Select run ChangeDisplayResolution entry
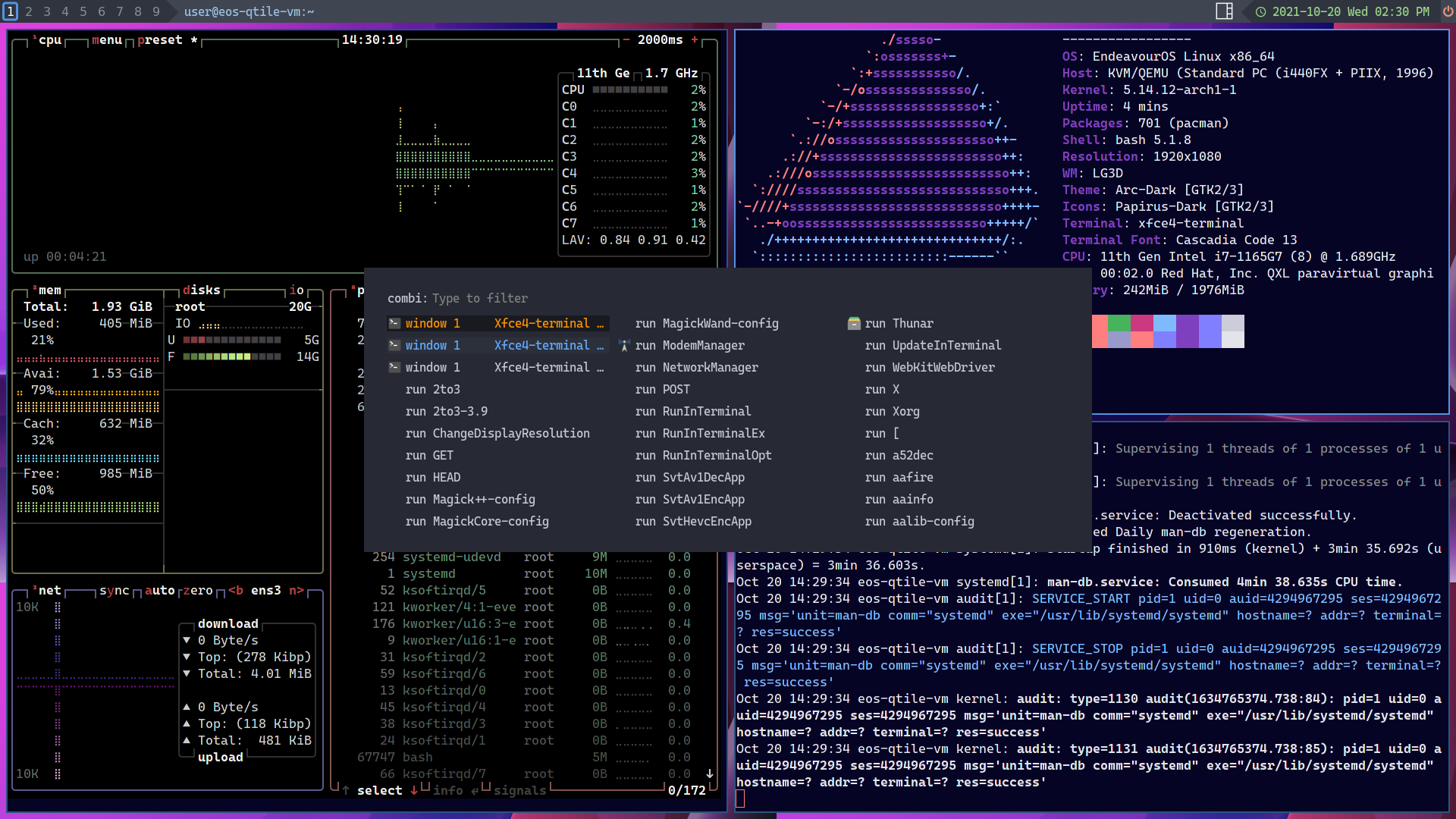The width and height of the screenshot is (1456, 819). click(497, 434)
